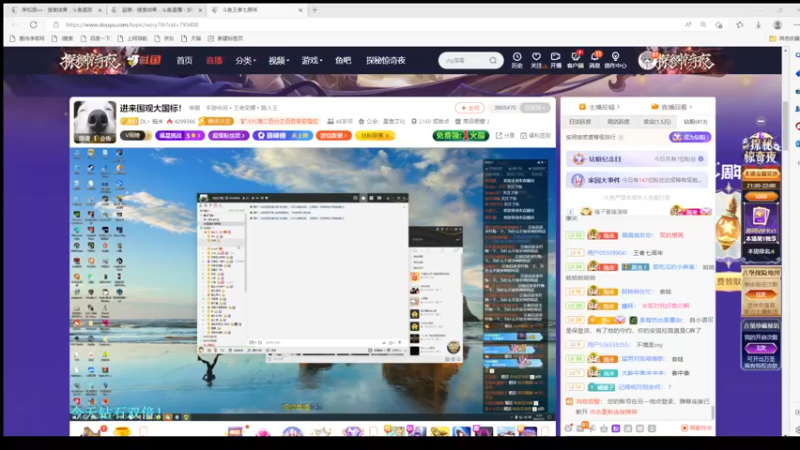Open 鱼吧 in navigation
The height and width of the screenshot is (450, 800).
[343, 60]
